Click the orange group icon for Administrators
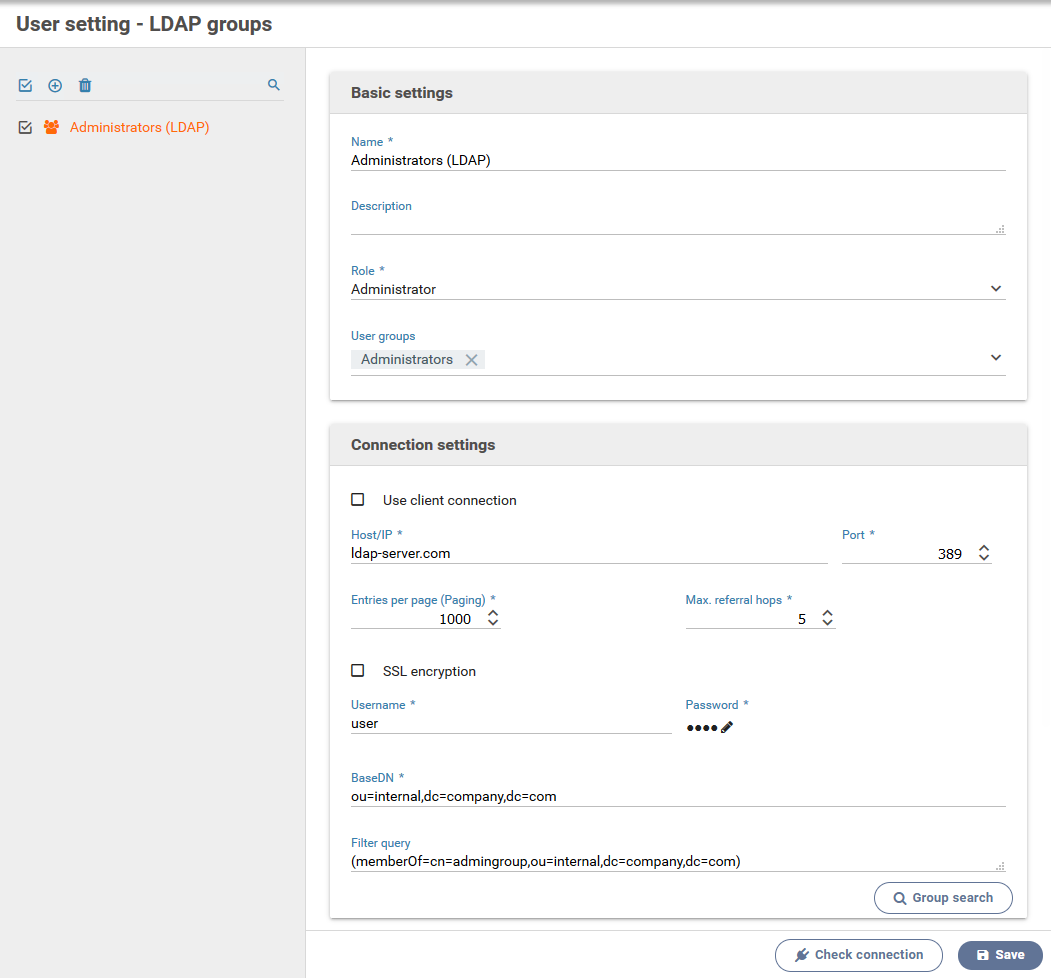 click(x=51, y=128)
